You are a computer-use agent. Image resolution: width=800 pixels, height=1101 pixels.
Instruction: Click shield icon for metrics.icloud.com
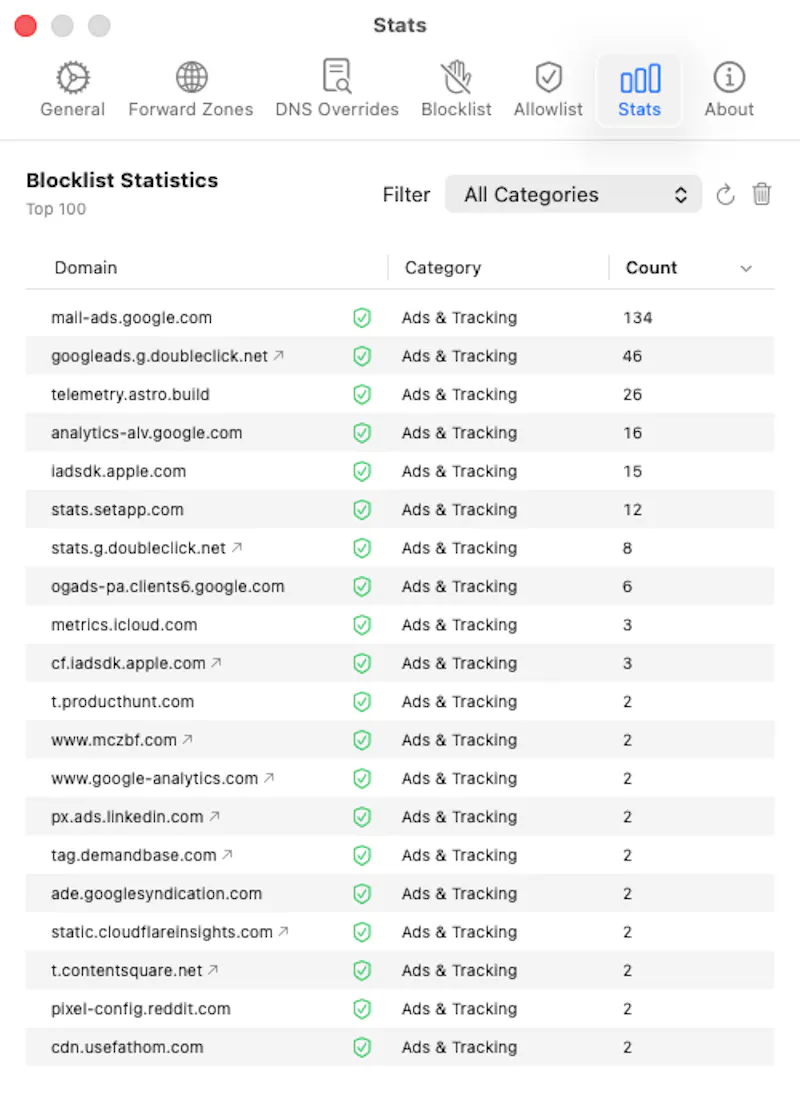point(362,625)
